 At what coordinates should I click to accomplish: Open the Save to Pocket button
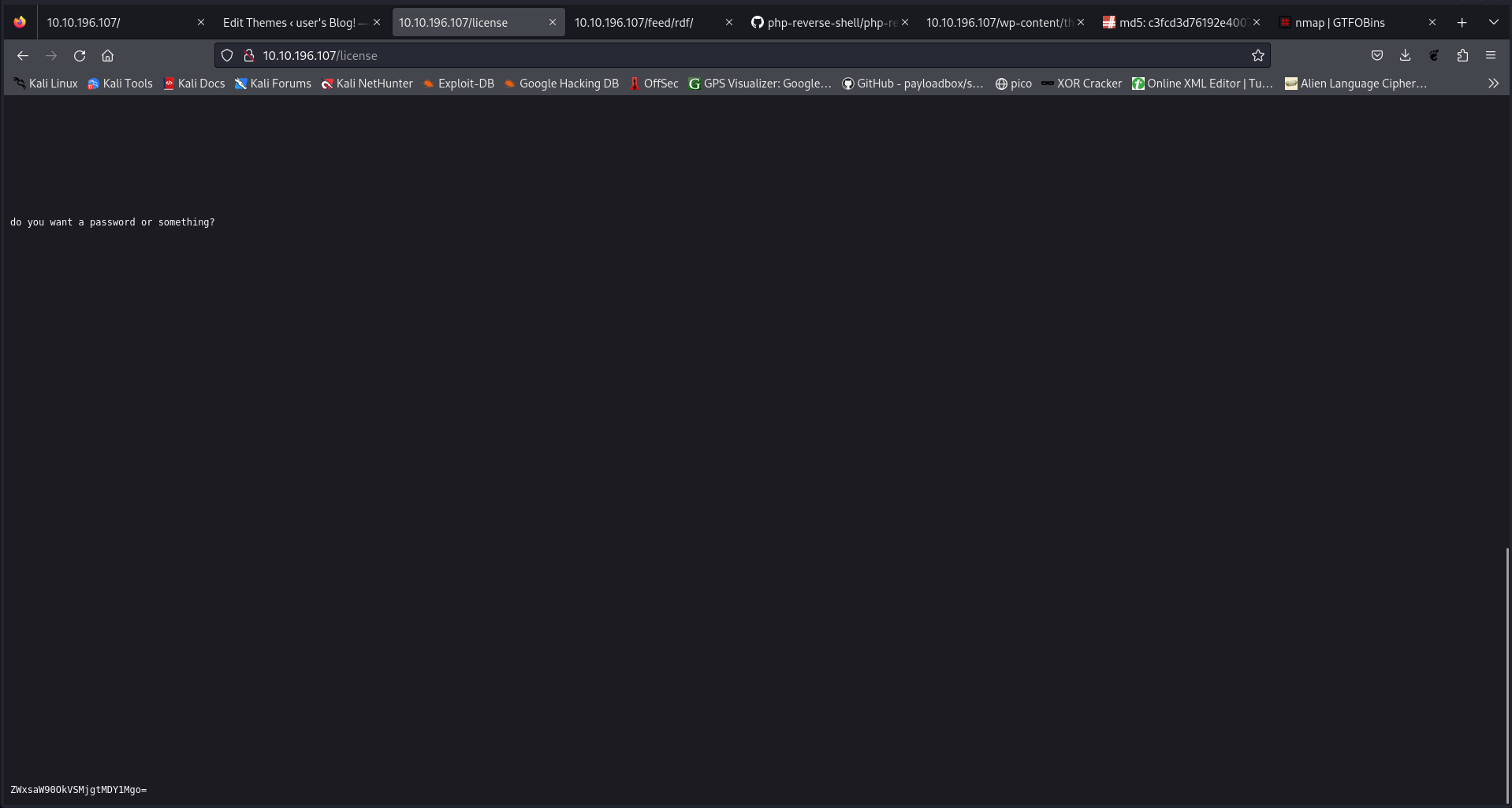pos(1377,55)
